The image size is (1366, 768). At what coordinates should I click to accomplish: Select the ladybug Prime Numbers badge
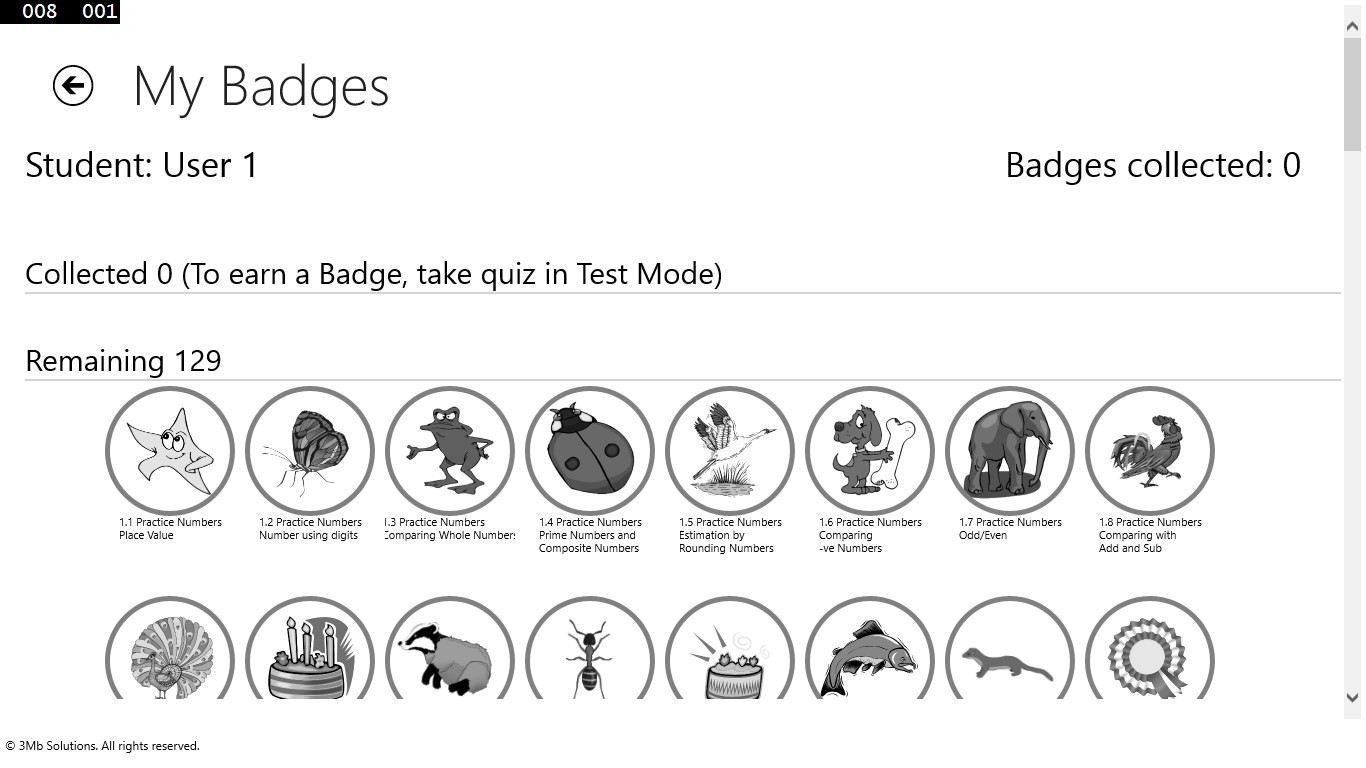tap(590, 451)
